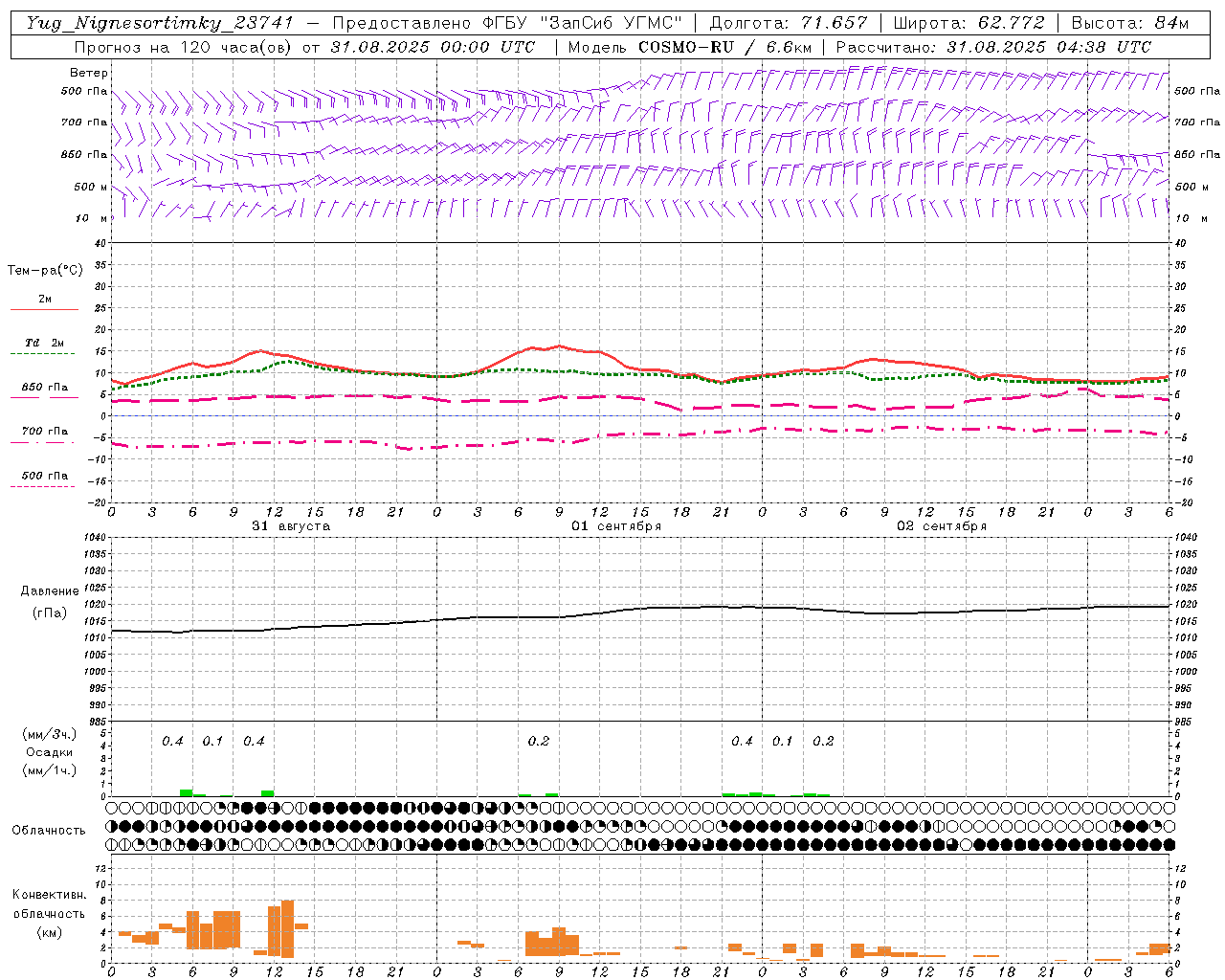Screen dimensions: 1225x980
Task: Click the black pressure curve line
Action: coord(640,608)
